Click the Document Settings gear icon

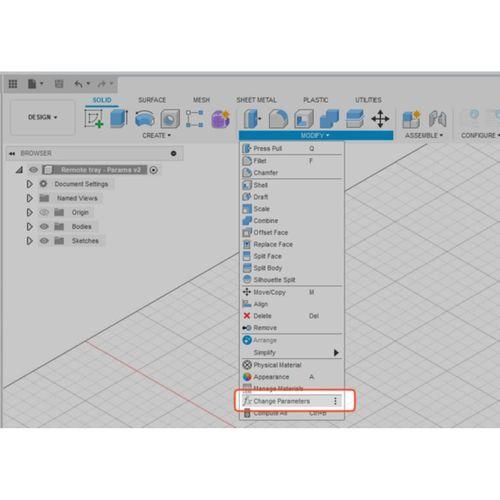coord(43,184)
